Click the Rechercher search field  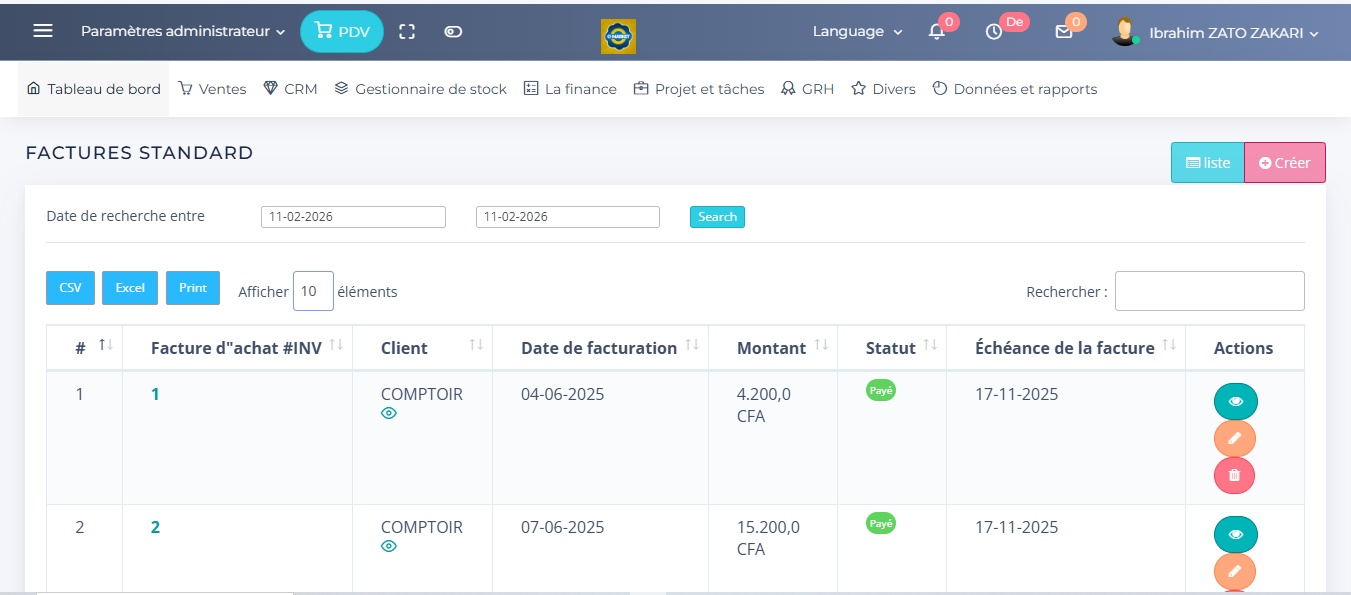tap(1209, 291)
